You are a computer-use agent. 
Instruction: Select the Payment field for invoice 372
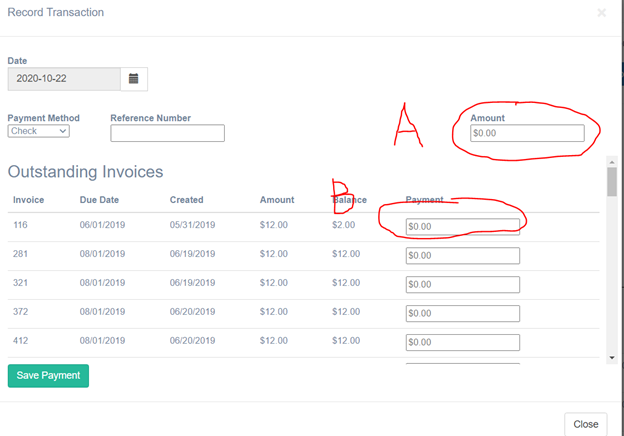[x=462, y=313]
